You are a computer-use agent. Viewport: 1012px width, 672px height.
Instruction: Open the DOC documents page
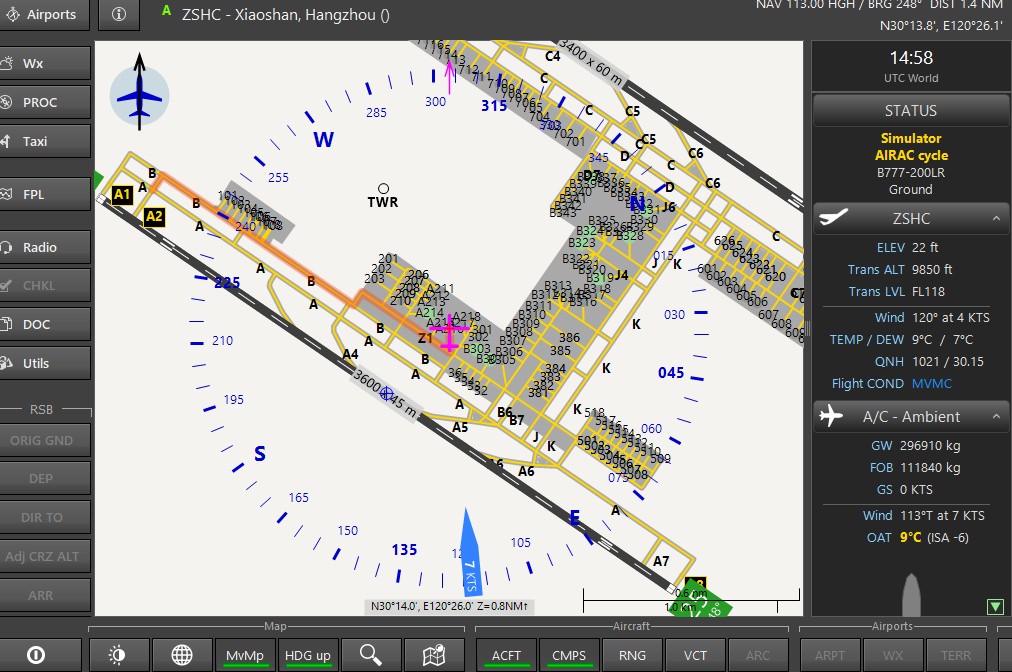click(x=45, y=324)
